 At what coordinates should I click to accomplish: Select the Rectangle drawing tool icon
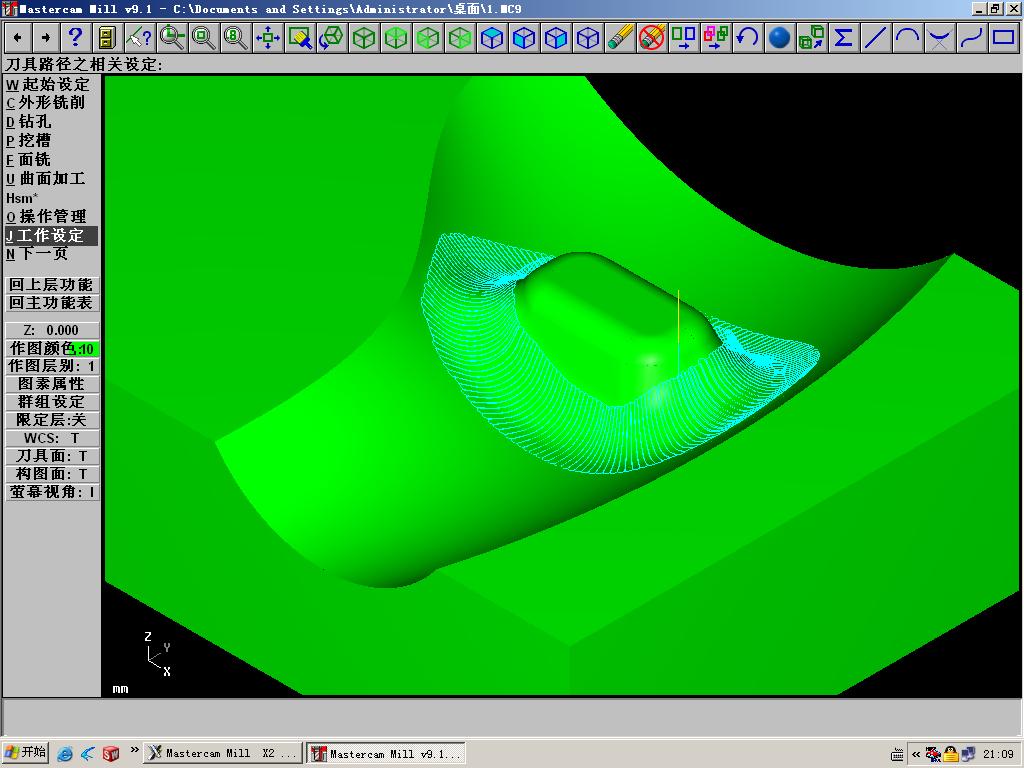coord(1004,37)
